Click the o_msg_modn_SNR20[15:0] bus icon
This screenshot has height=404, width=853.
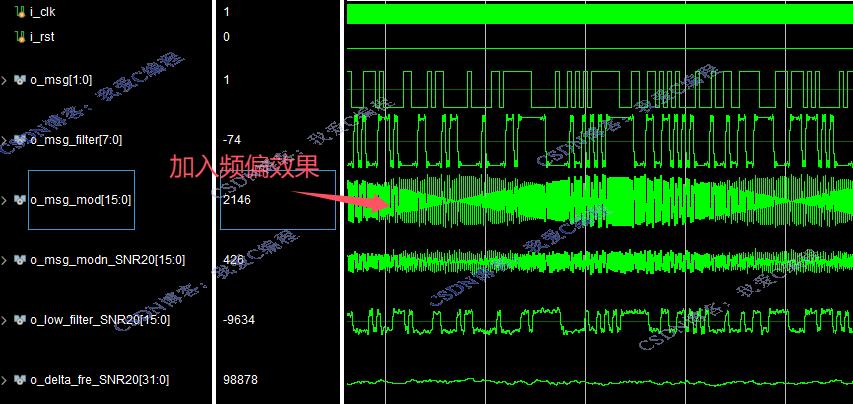[20, 260]
